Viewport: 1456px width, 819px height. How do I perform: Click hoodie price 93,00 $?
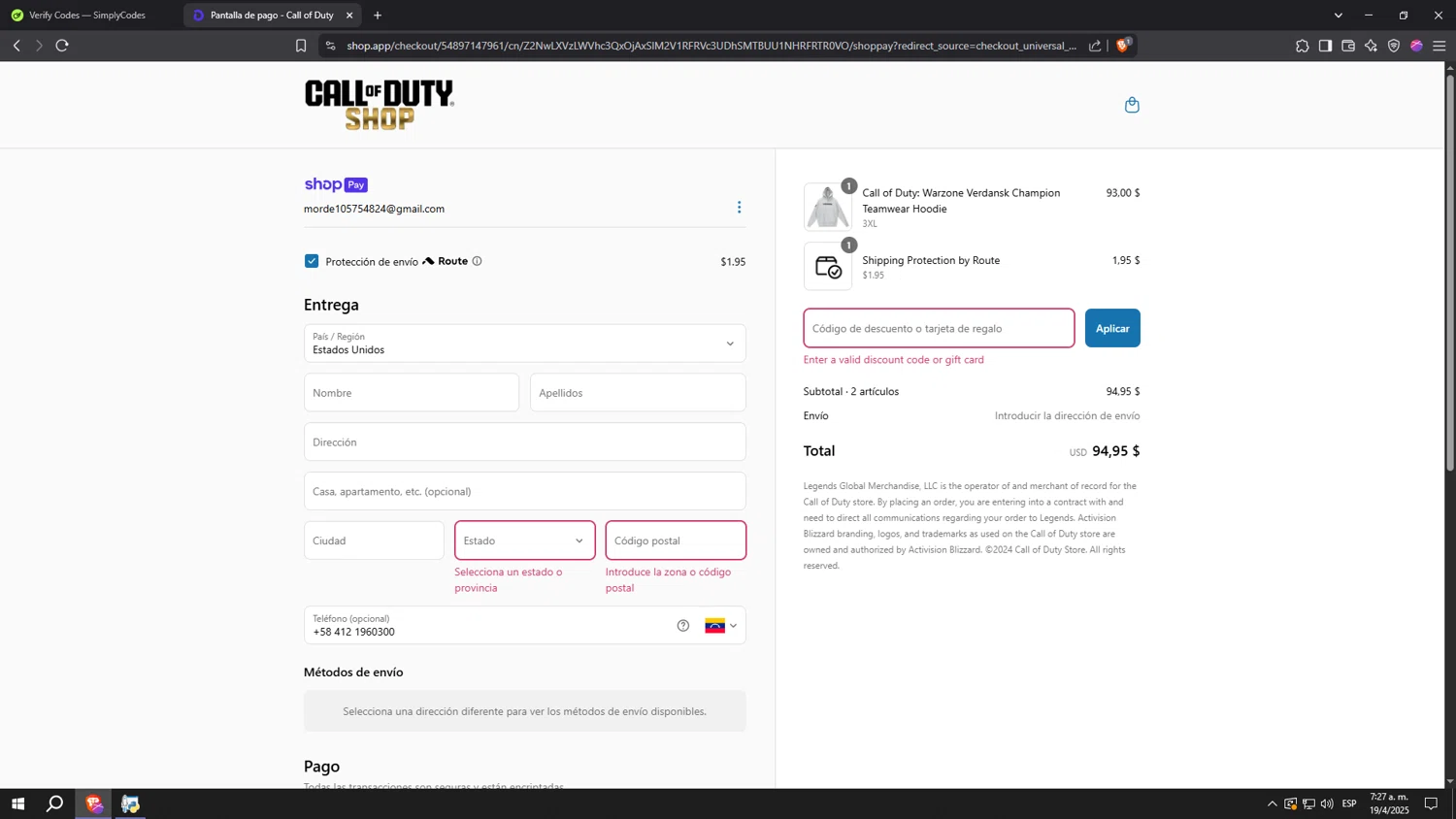(1123, 193)
